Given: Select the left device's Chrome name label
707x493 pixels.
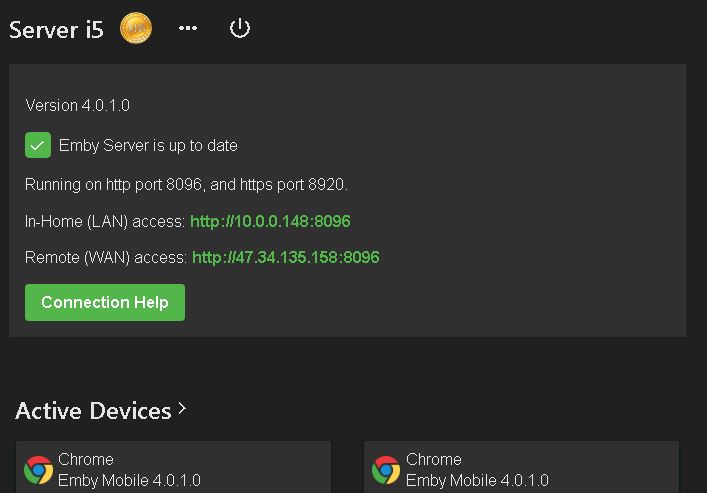Looking at the screenshot, I should pyautogui.click(x=86, y=460).
